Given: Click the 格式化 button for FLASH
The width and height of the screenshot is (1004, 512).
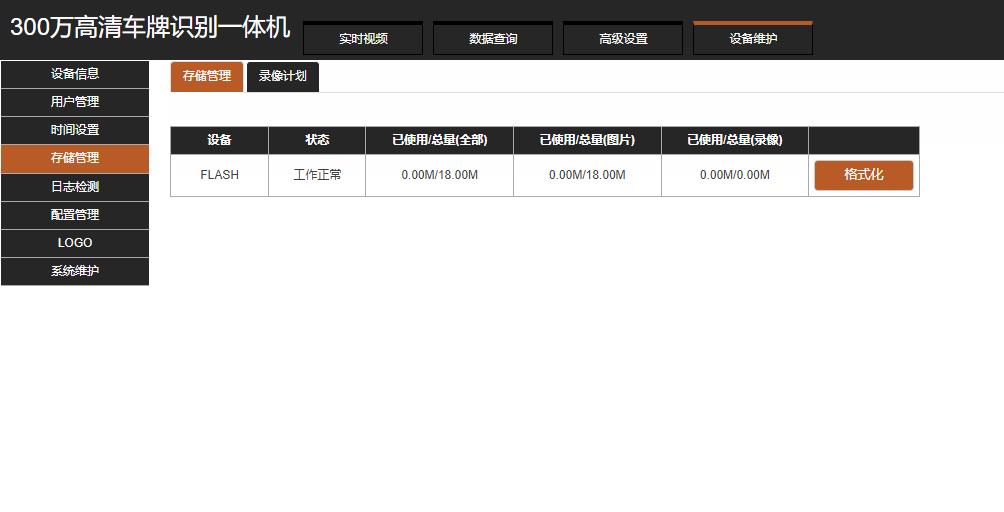Looking at the screenshot, I should pyautogui.click(x=864, y=175).
